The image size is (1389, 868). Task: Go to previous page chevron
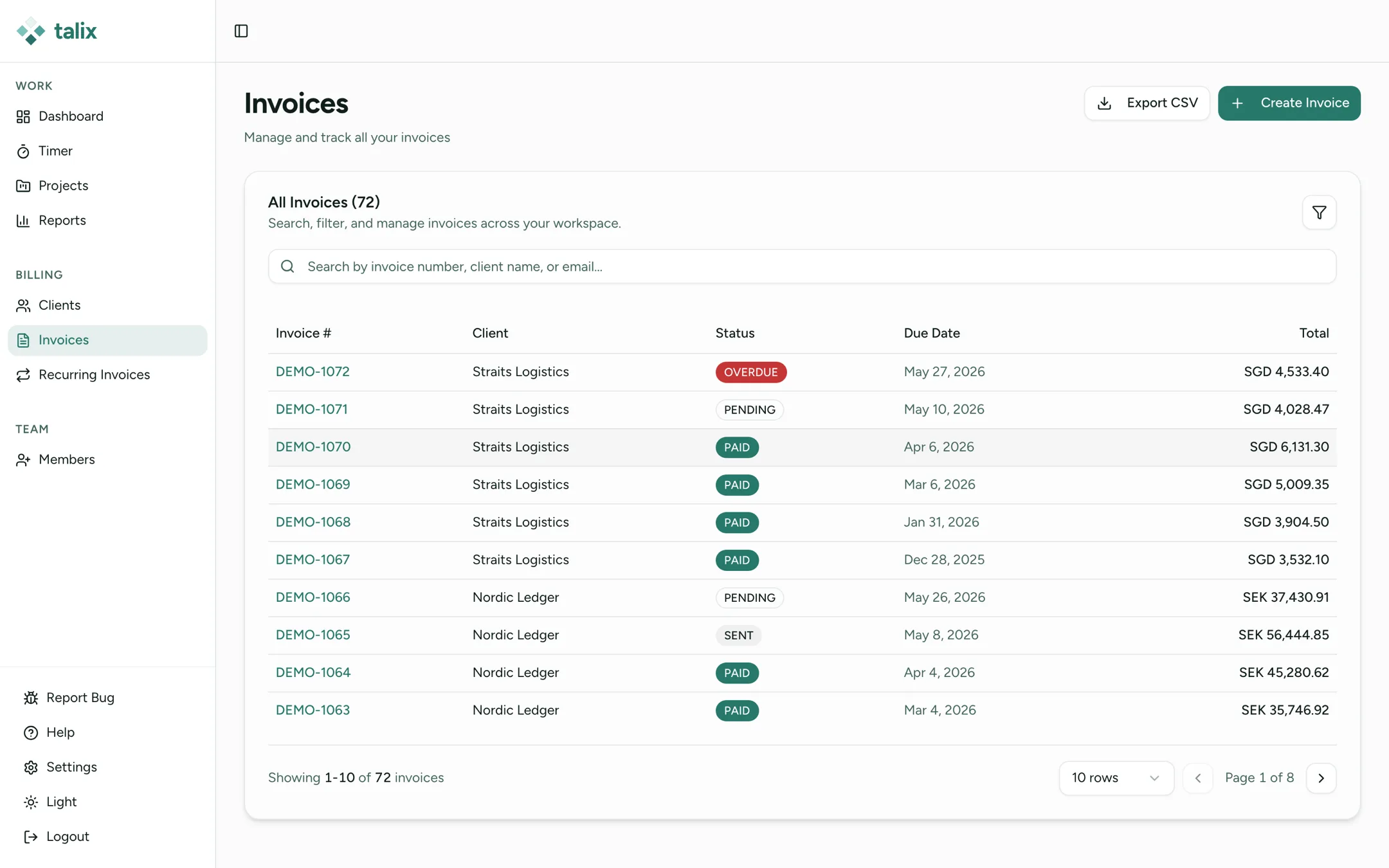1197,778
